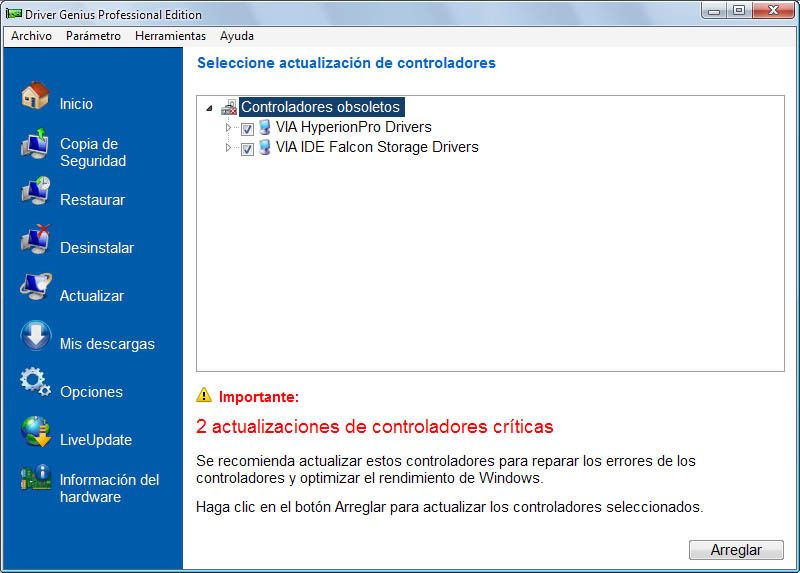Select VIA IDE Falcon Storage Drivers row text
This screenshot has height=573, width=800.
coord(377,147)
